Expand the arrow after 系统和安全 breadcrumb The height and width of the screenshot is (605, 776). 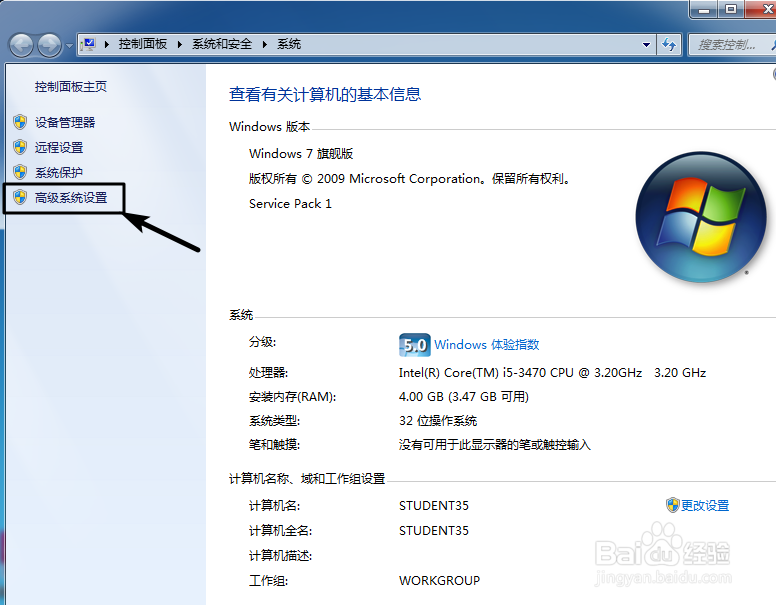coord(265,45)
